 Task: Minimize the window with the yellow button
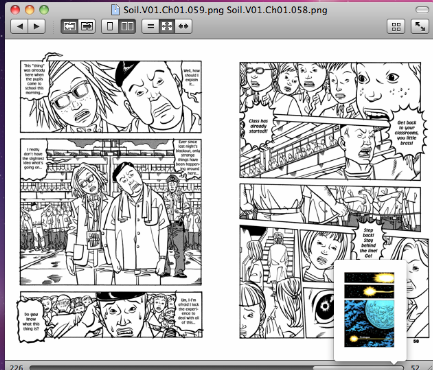click(30, 10)
